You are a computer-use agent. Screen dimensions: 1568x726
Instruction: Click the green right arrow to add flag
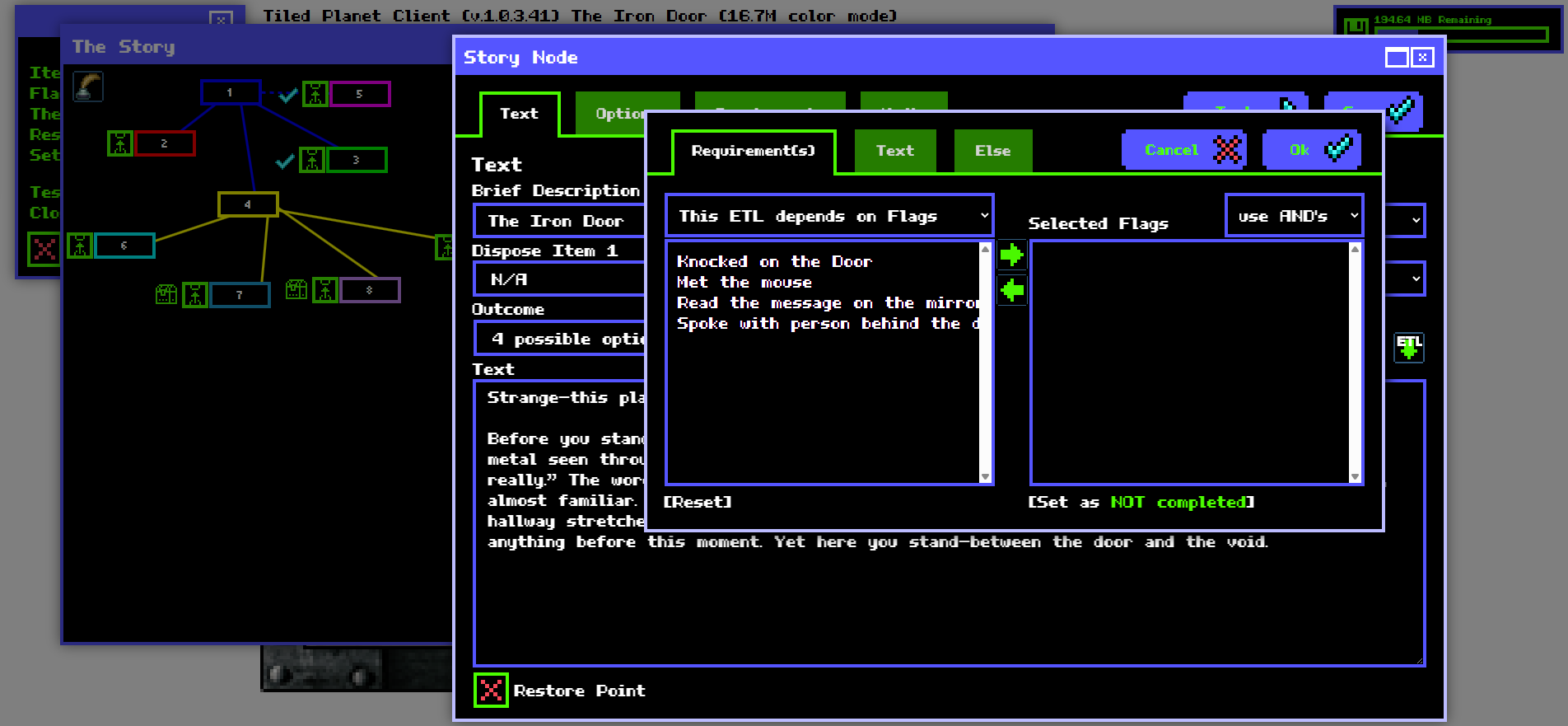1011,255
